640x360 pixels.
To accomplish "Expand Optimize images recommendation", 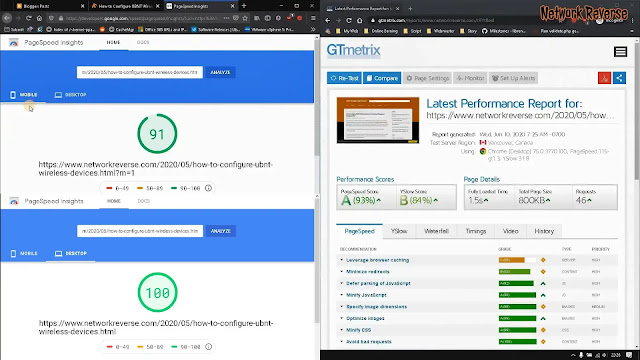I will click(x=365, y=318).
